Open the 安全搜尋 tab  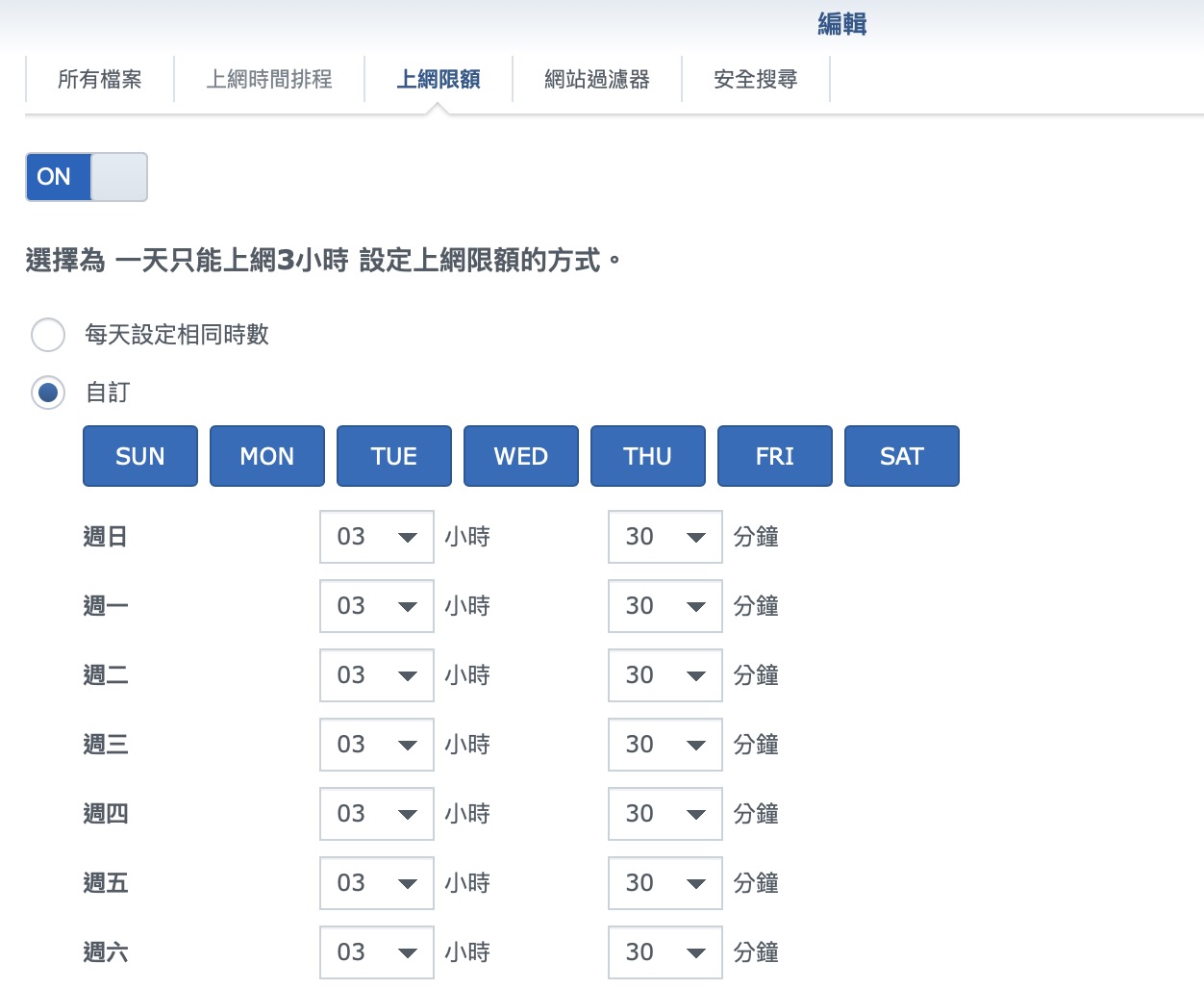[756, 79]
